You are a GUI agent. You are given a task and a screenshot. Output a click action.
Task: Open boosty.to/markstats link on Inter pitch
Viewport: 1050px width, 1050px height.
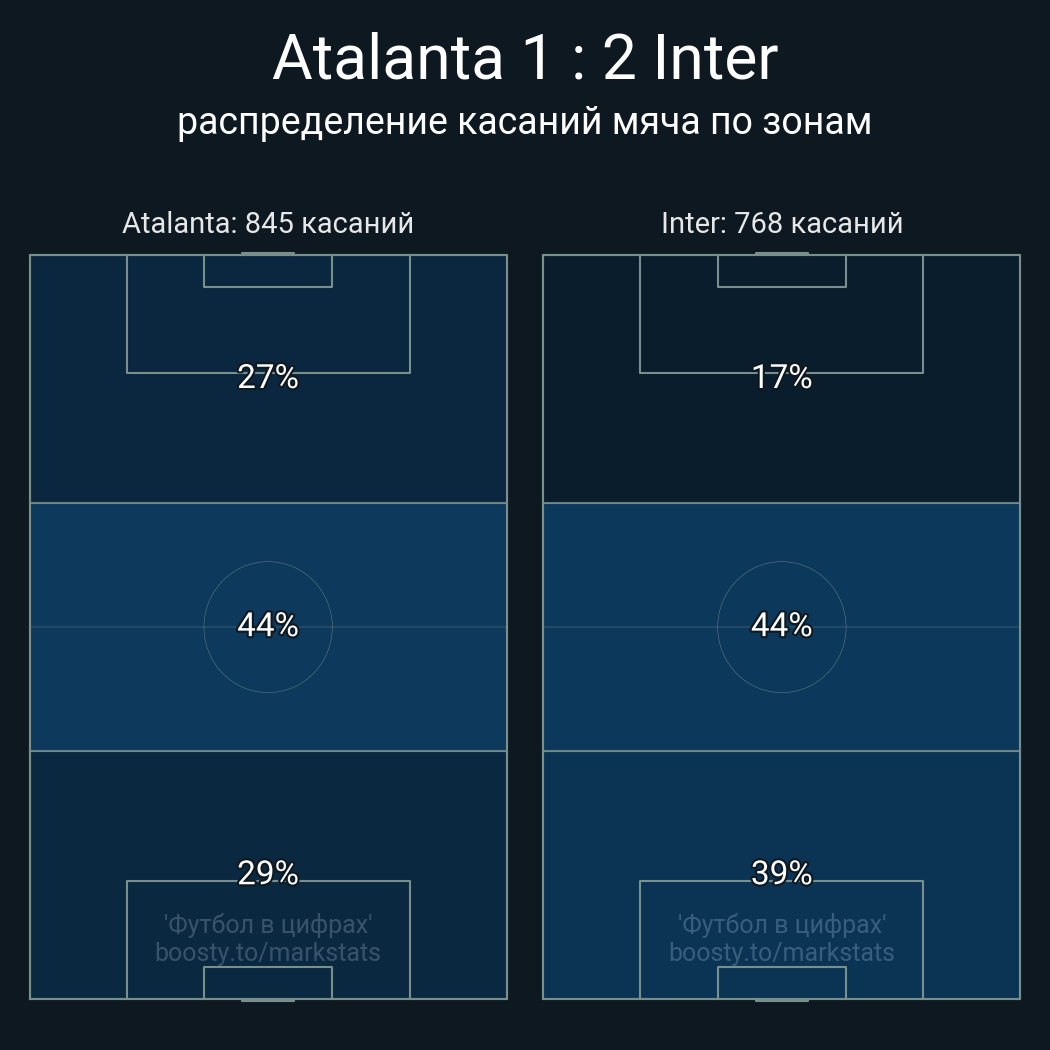[781, 953]
